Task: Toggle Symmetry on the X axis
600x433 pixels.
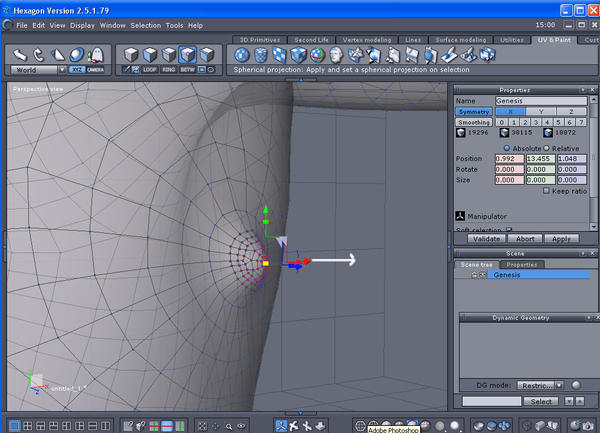Action: click(x=509, y=111)
